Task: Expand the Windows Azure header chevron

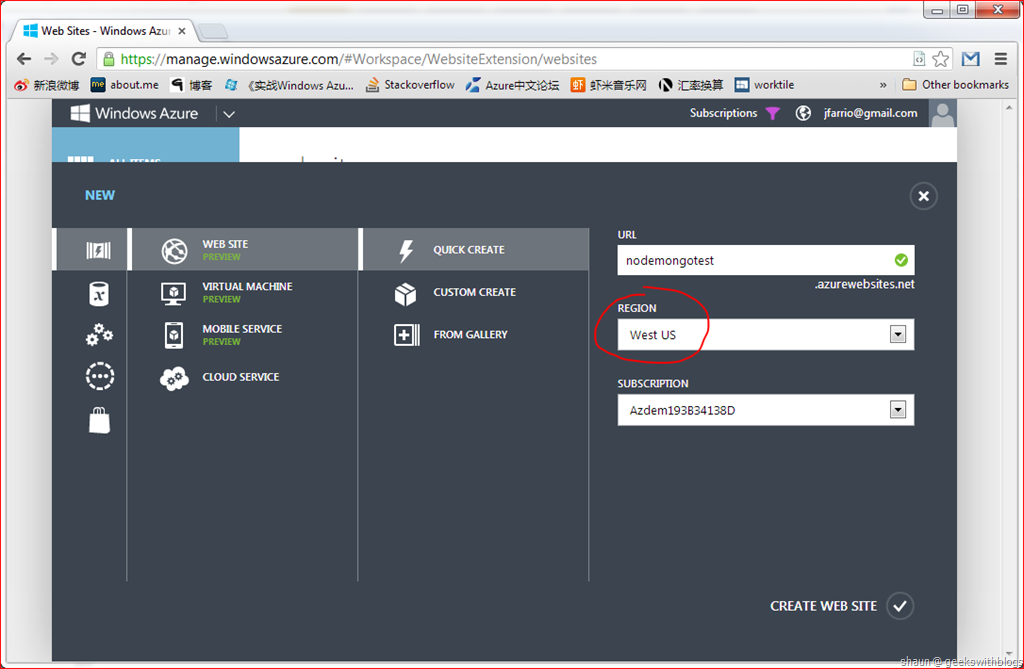Action: pos(229,114)
